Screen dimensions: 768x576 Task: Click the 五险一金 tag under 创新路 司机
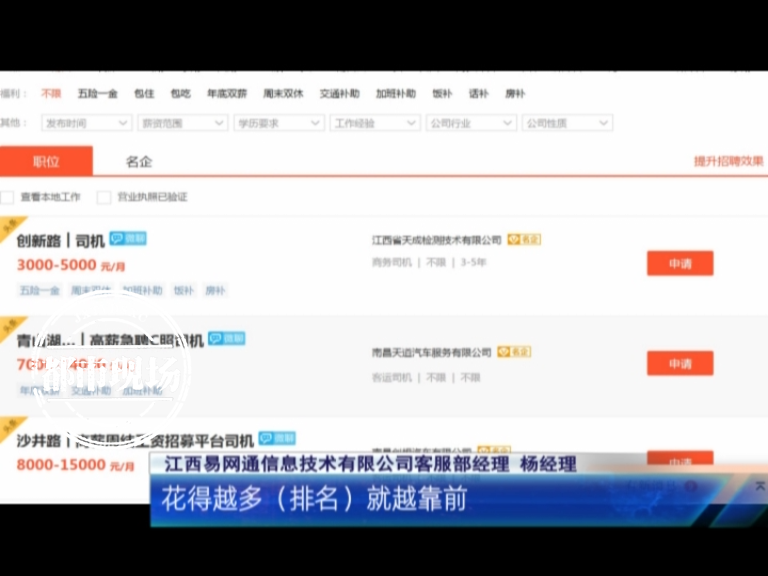40,290
